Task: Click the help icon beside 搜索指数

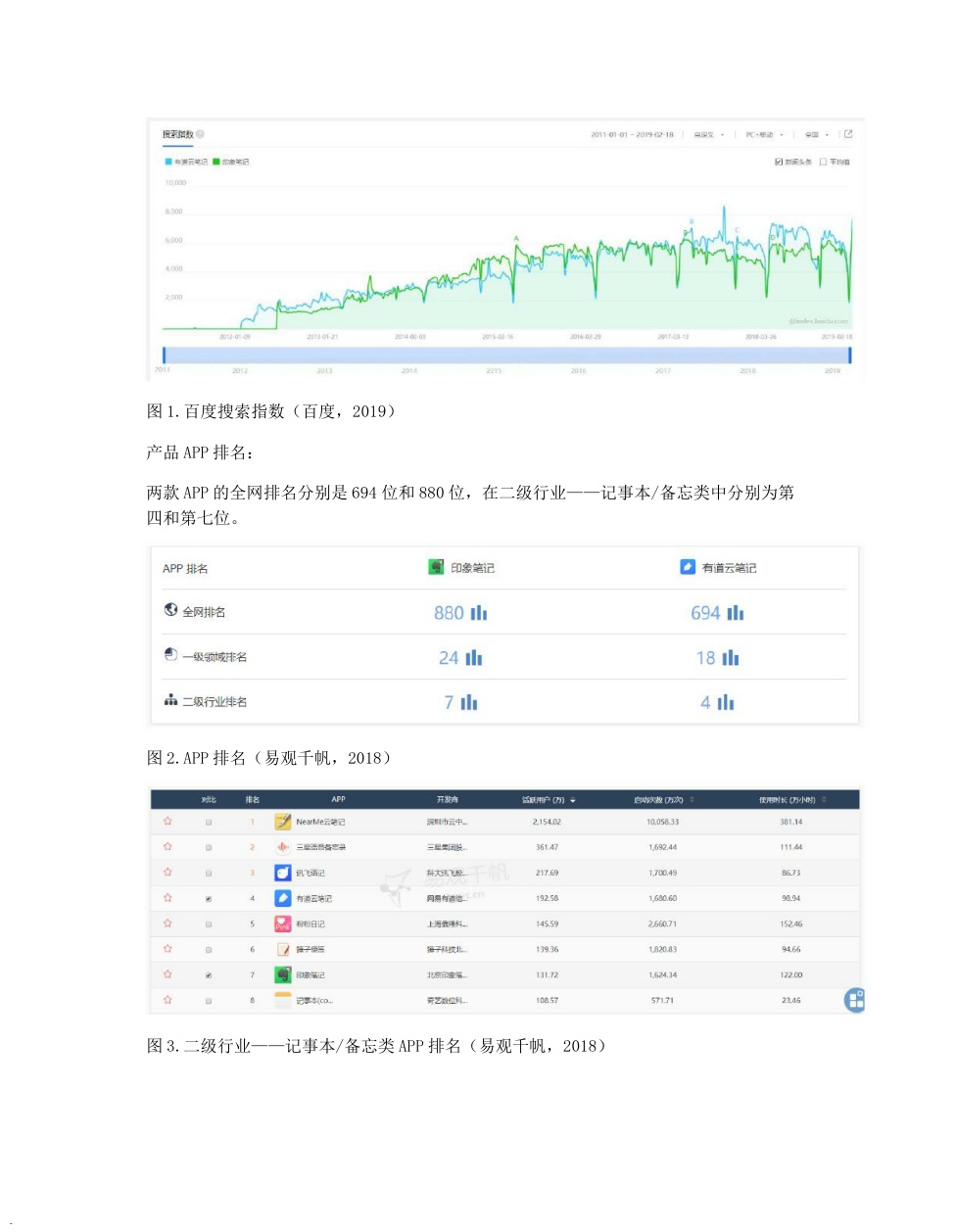Action: (x=200, y=134)
